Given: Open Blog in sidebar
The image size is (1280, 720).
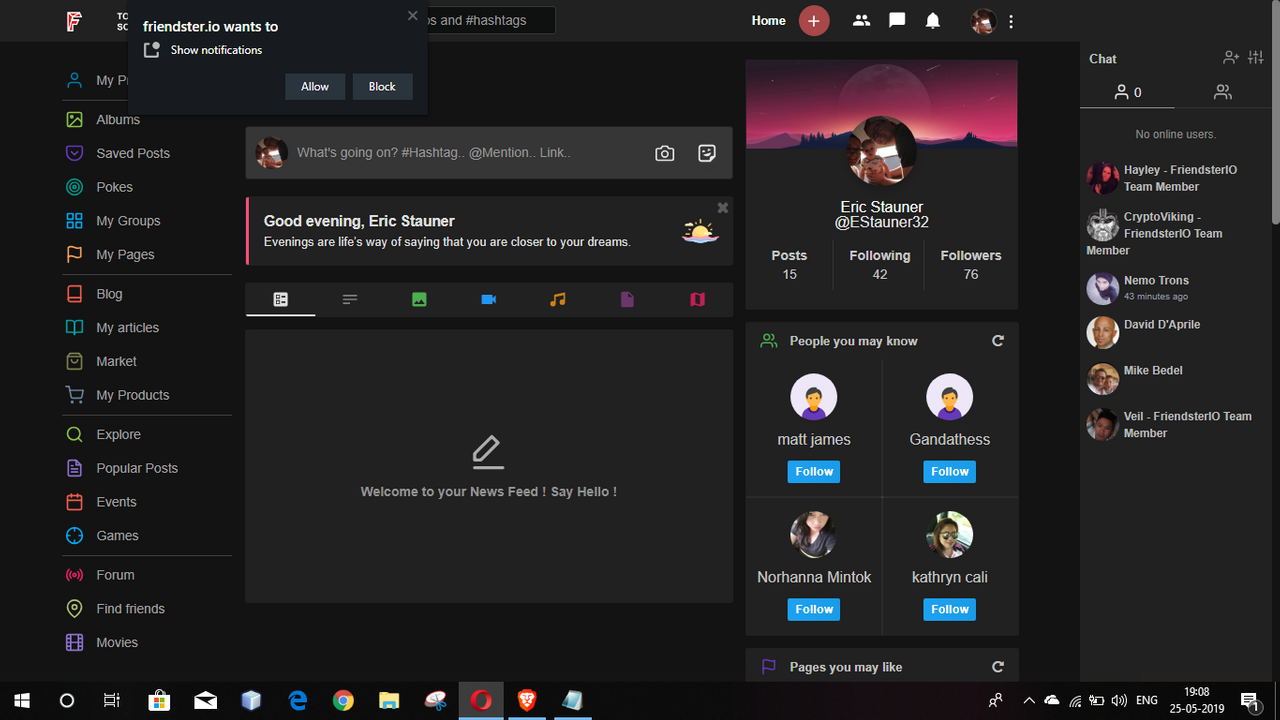Looking at the screenshot, I should [x=109, y=294].
